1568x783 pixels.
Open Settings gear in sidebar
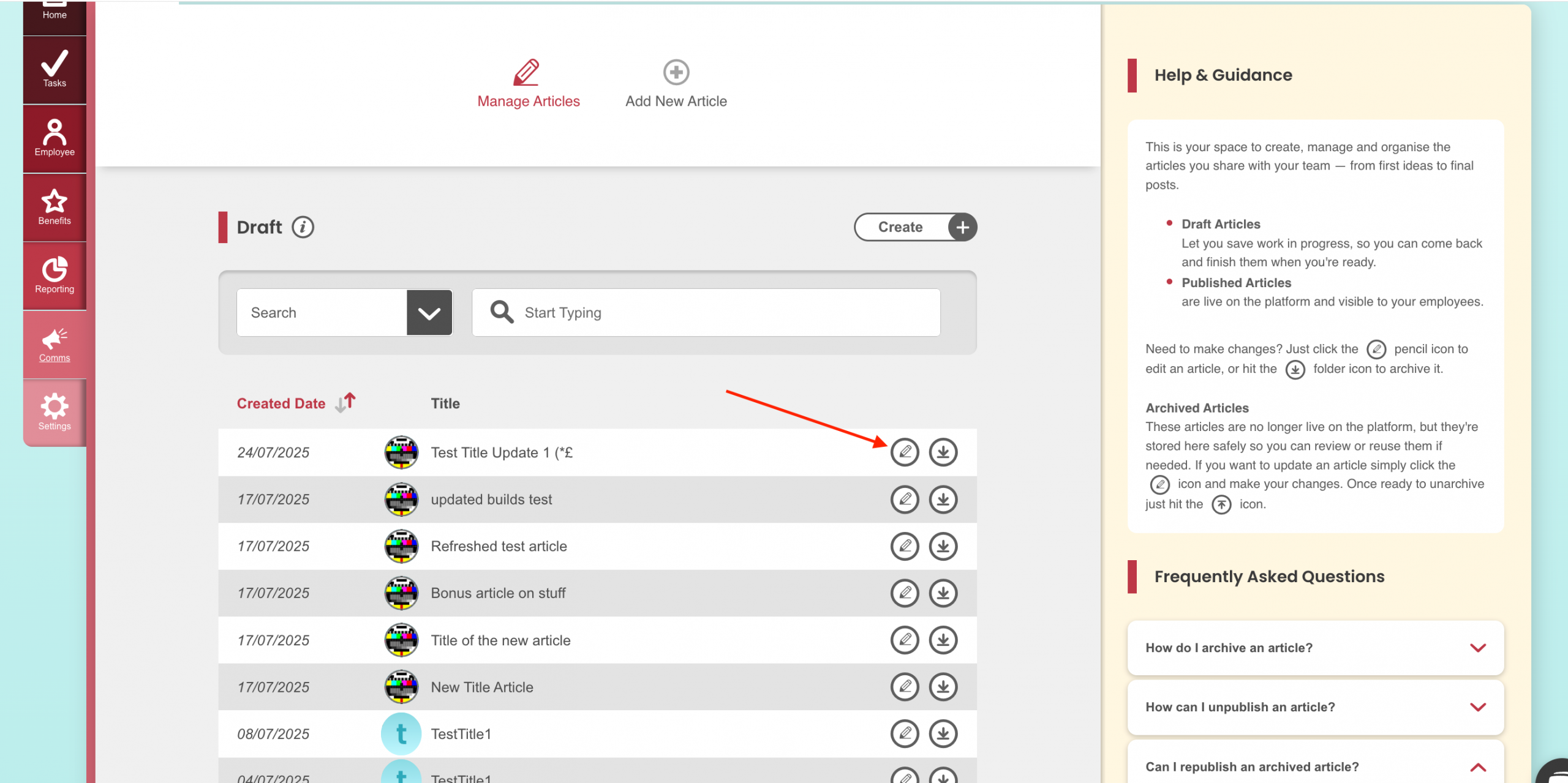coord(55,412)
